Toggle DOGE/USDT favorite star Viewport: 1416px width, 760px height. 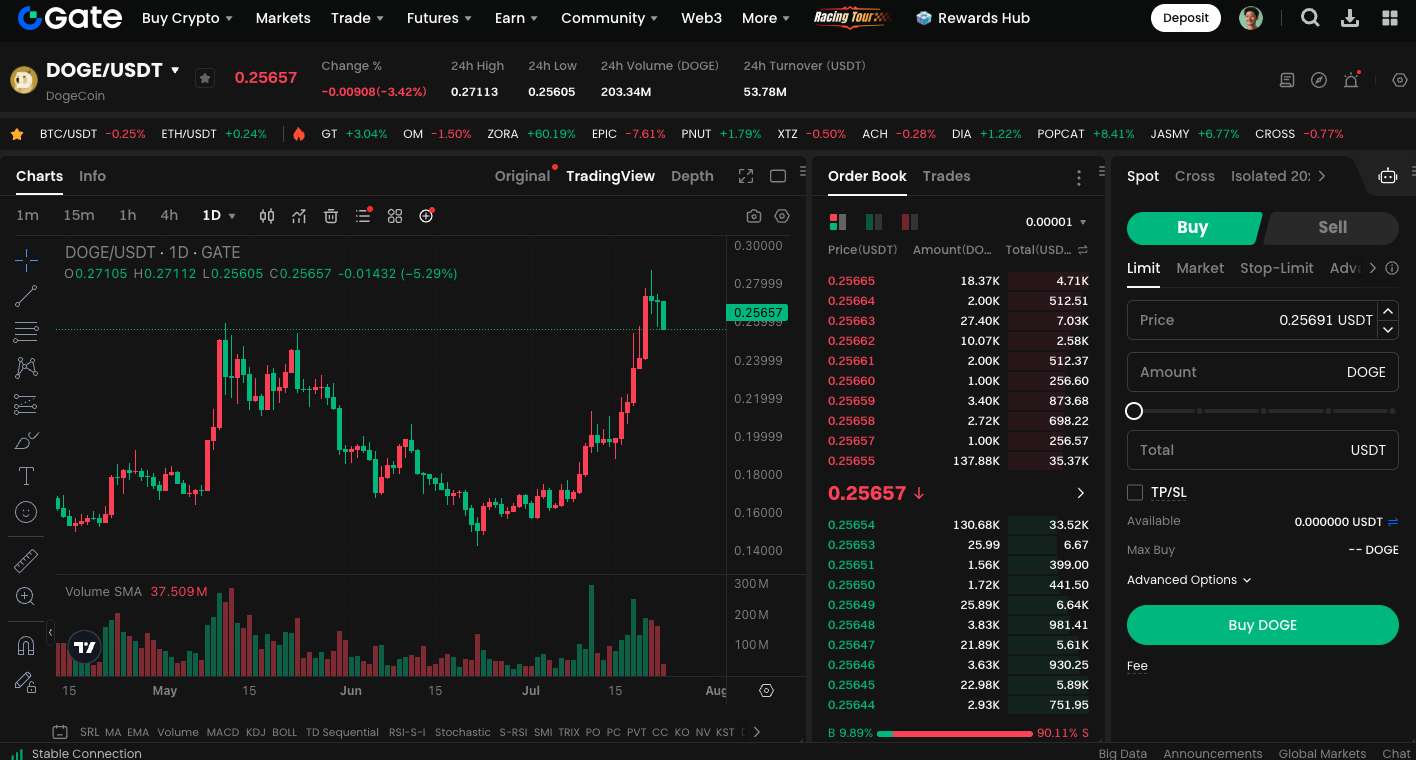(205, 78)
